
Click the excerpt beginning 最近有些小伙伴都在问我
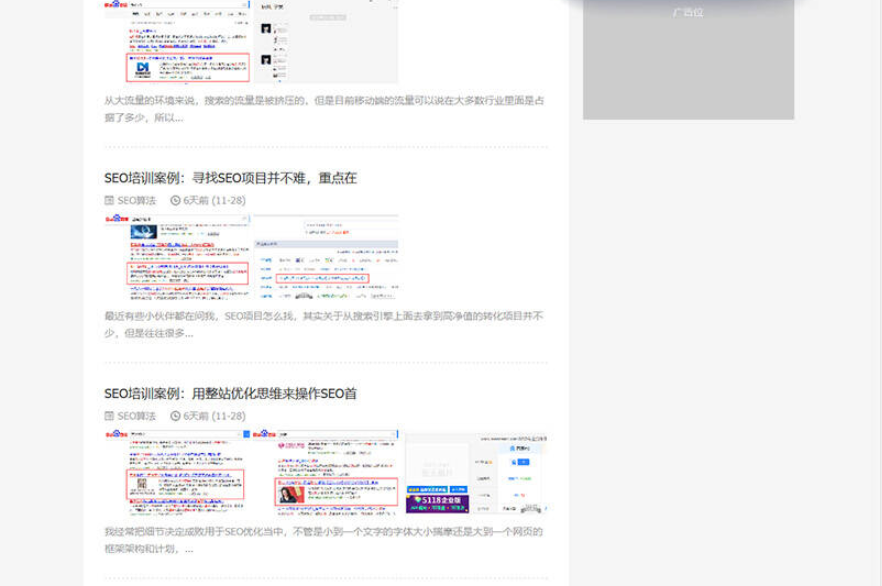pos(325,324)
